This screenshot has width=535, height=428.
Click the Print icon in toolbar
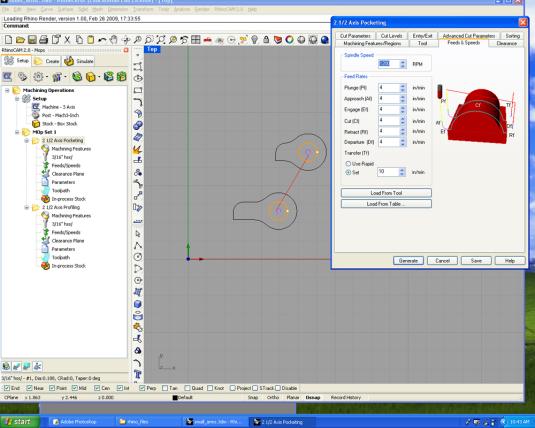click(44, 40)
